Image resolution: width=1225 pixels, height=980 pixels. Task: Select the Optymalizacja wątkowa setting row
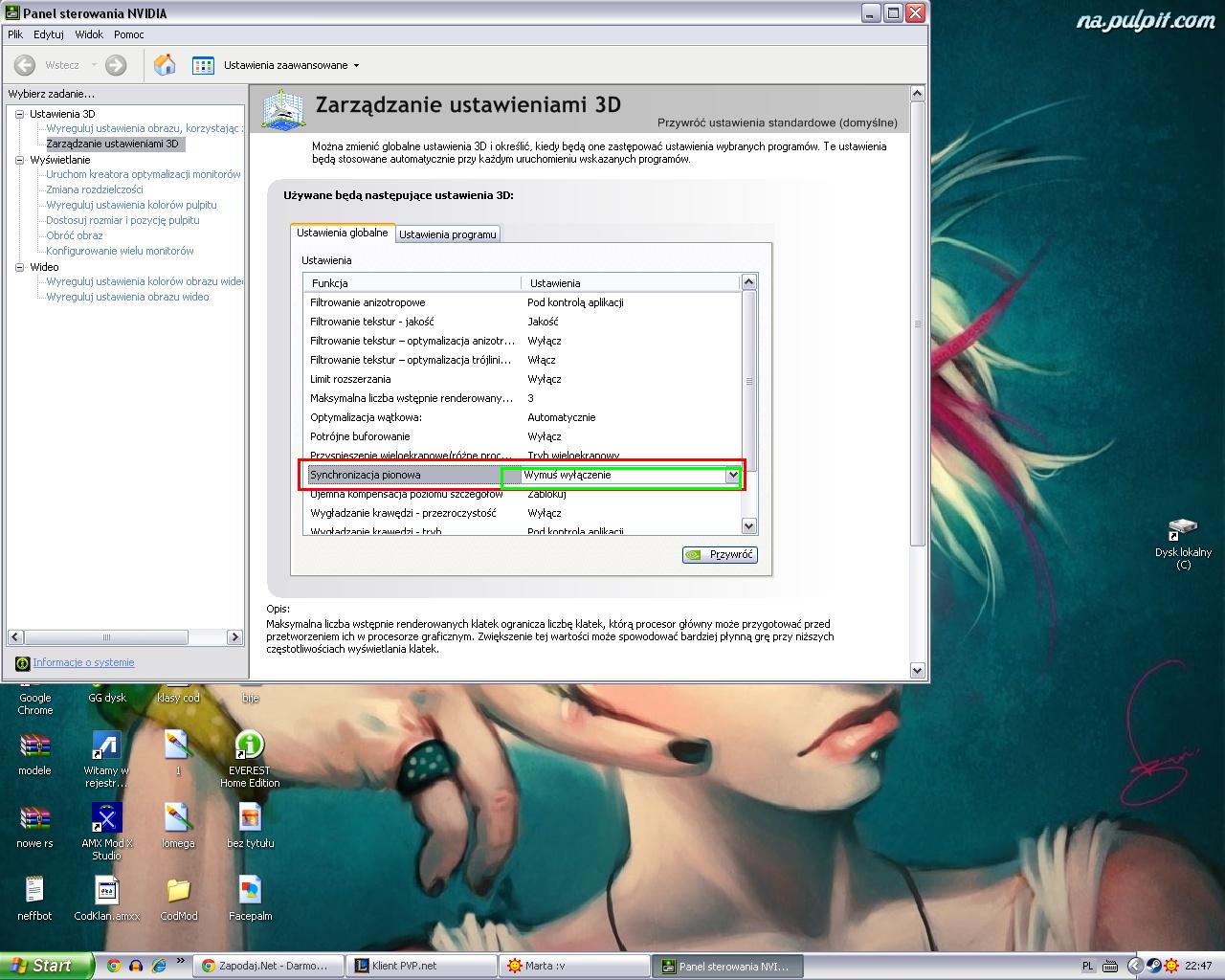(x=523, y=417)
